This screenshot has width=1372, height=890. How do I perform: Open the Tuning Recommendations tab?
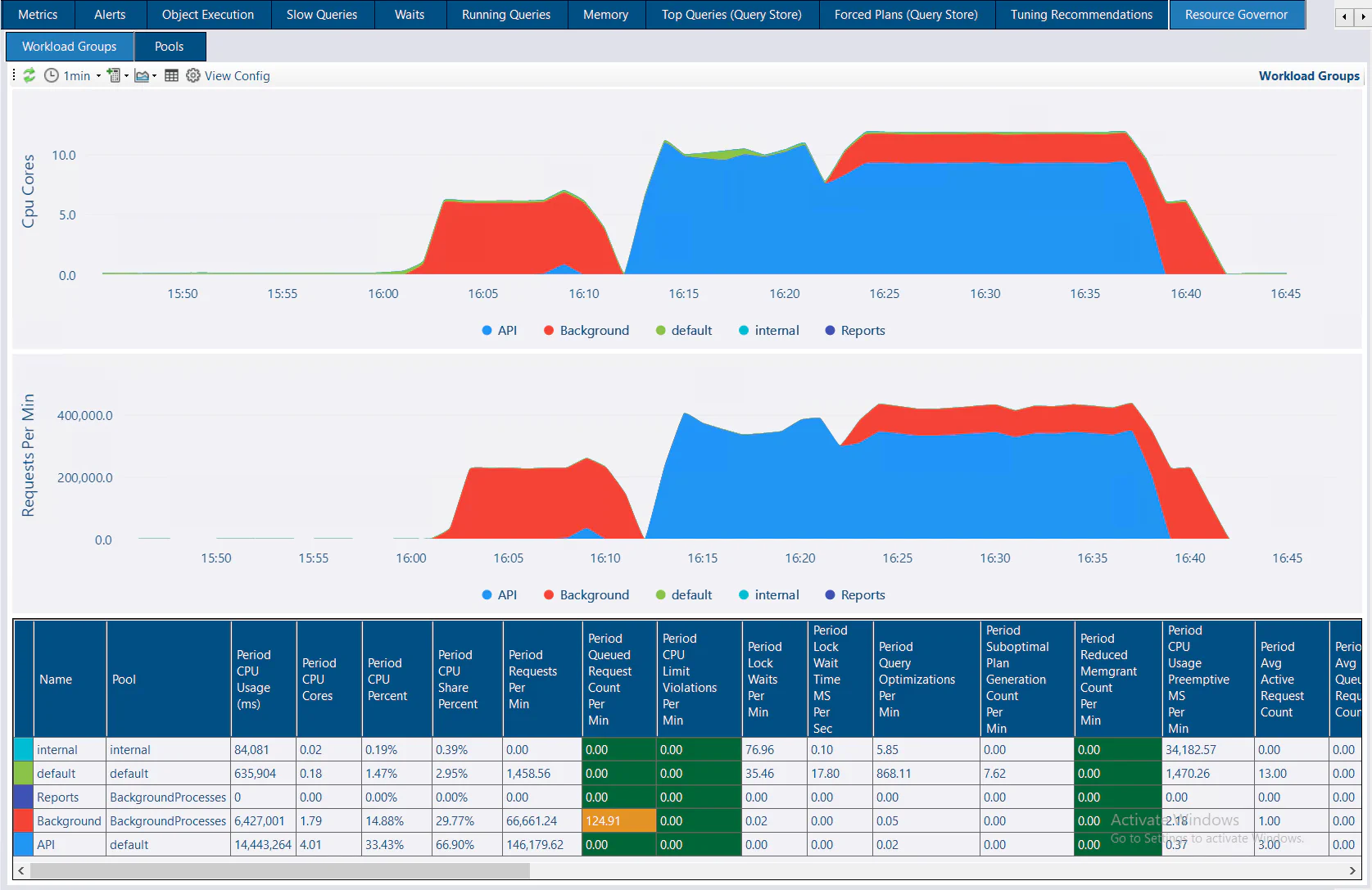coord(1080,15)
